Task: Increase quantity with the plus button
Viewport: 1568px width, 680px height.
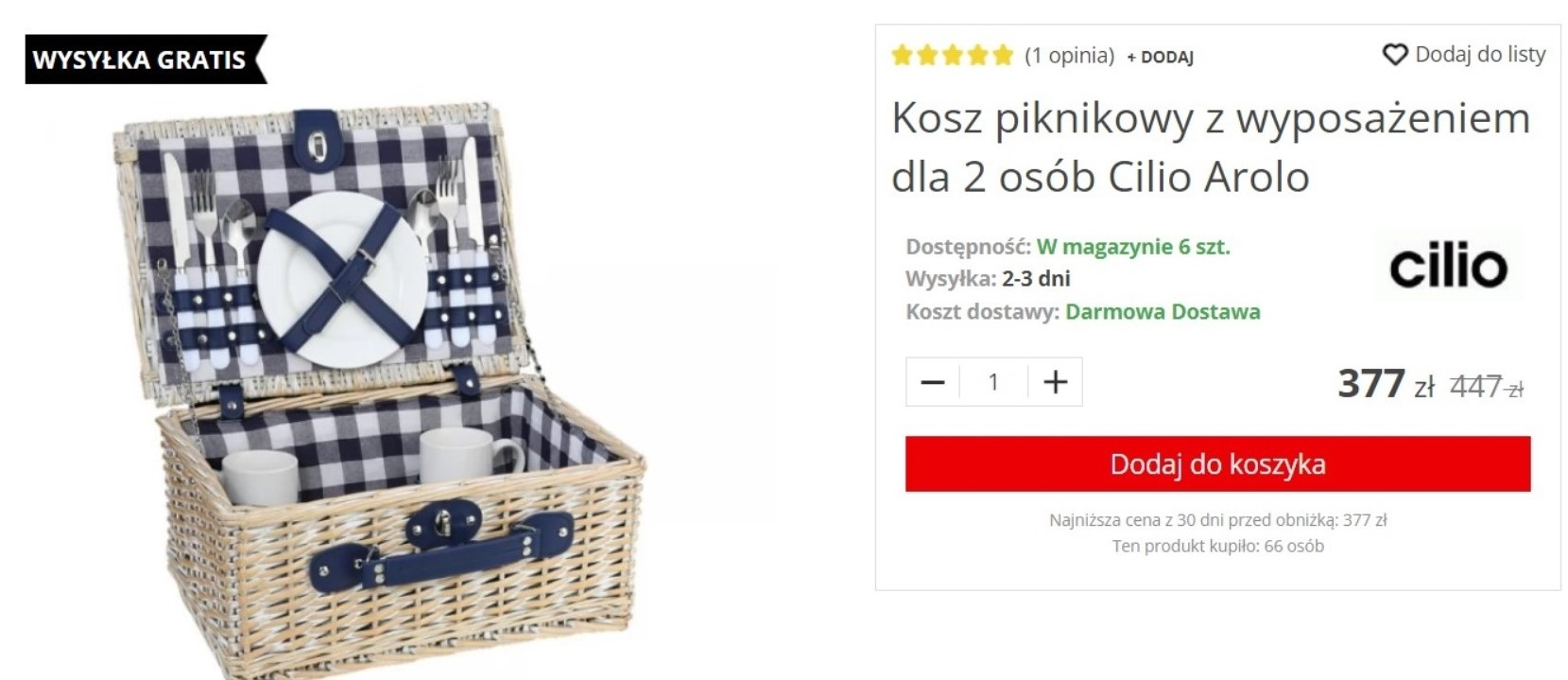Action: (x=1055, y=382)
